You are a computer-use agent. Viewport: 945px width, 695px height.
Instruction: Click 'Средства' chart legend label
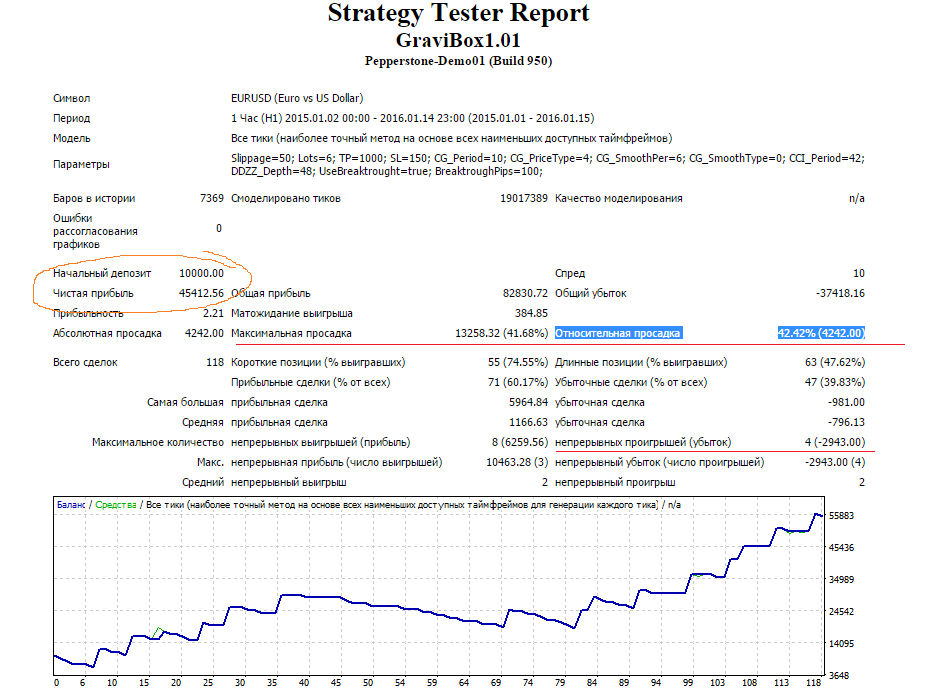click(116, 505)
